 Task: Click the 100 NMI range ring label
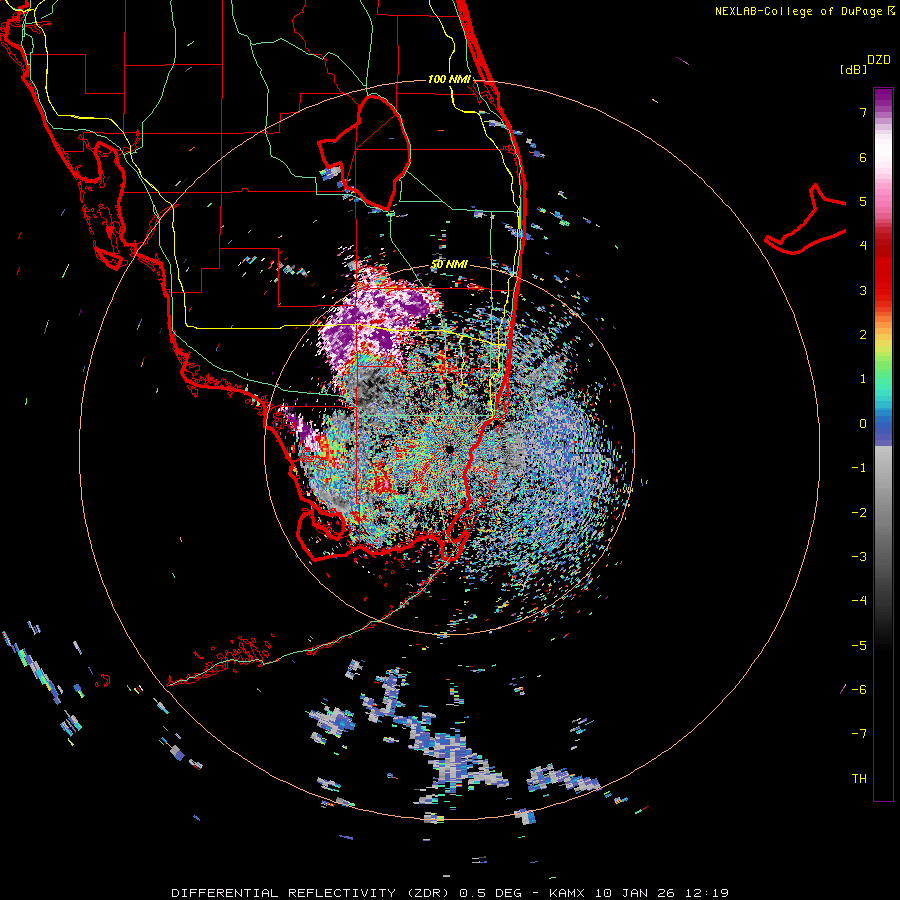(x=449, y=79)
